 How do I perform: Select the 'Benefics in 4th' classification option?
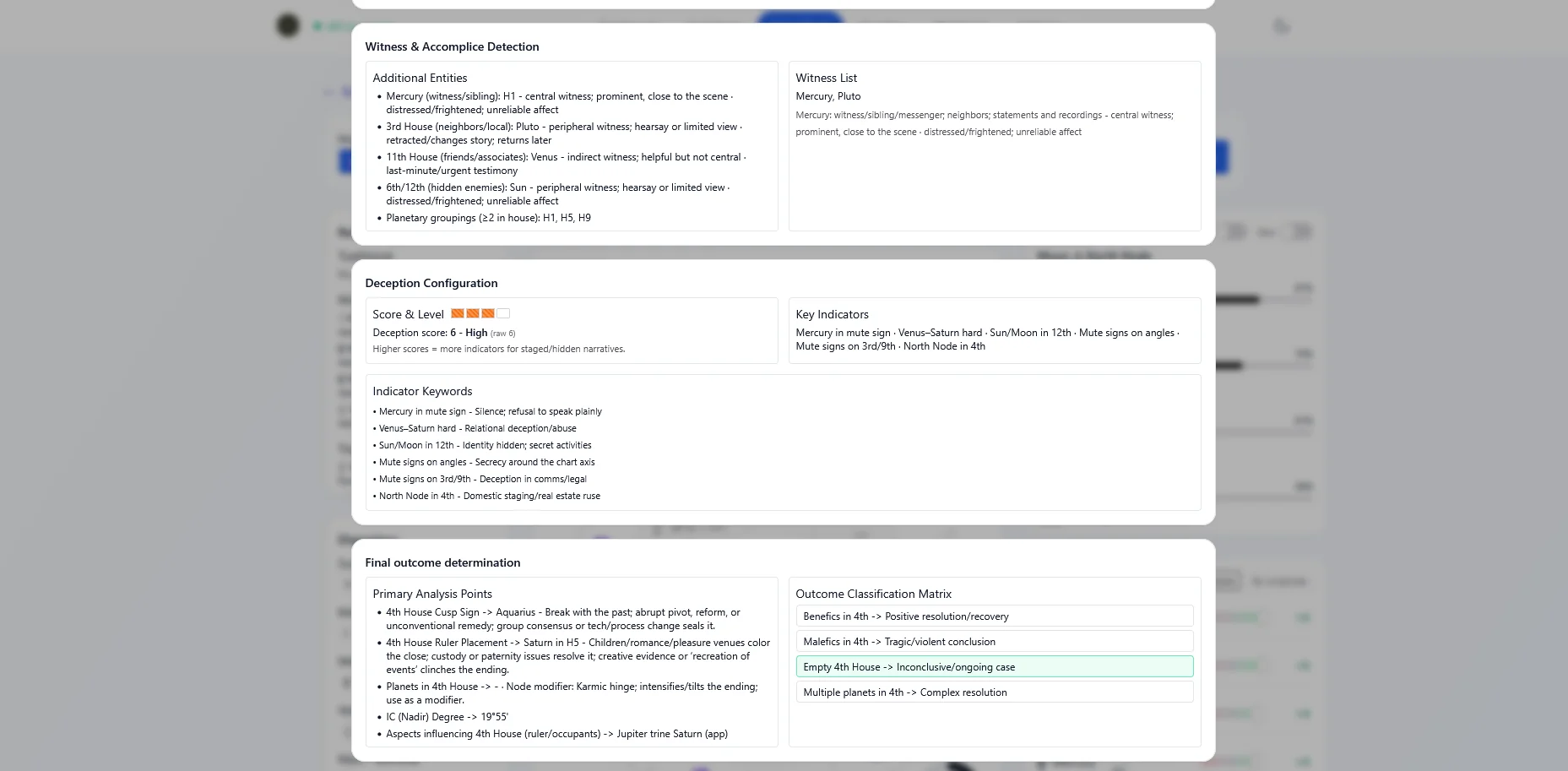tap(994, 616)
